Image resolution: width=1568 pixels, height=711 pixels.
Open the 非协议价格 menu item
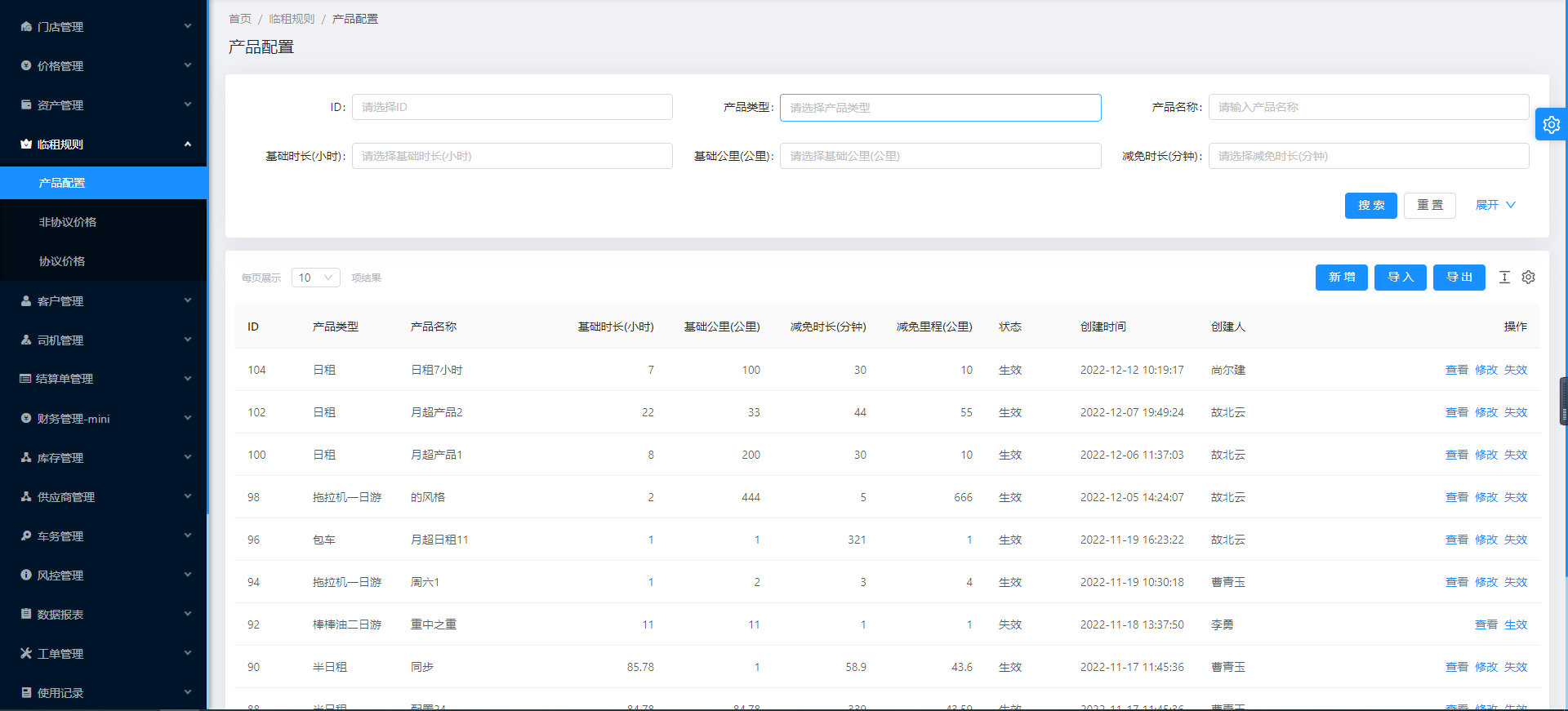point(104,222)
